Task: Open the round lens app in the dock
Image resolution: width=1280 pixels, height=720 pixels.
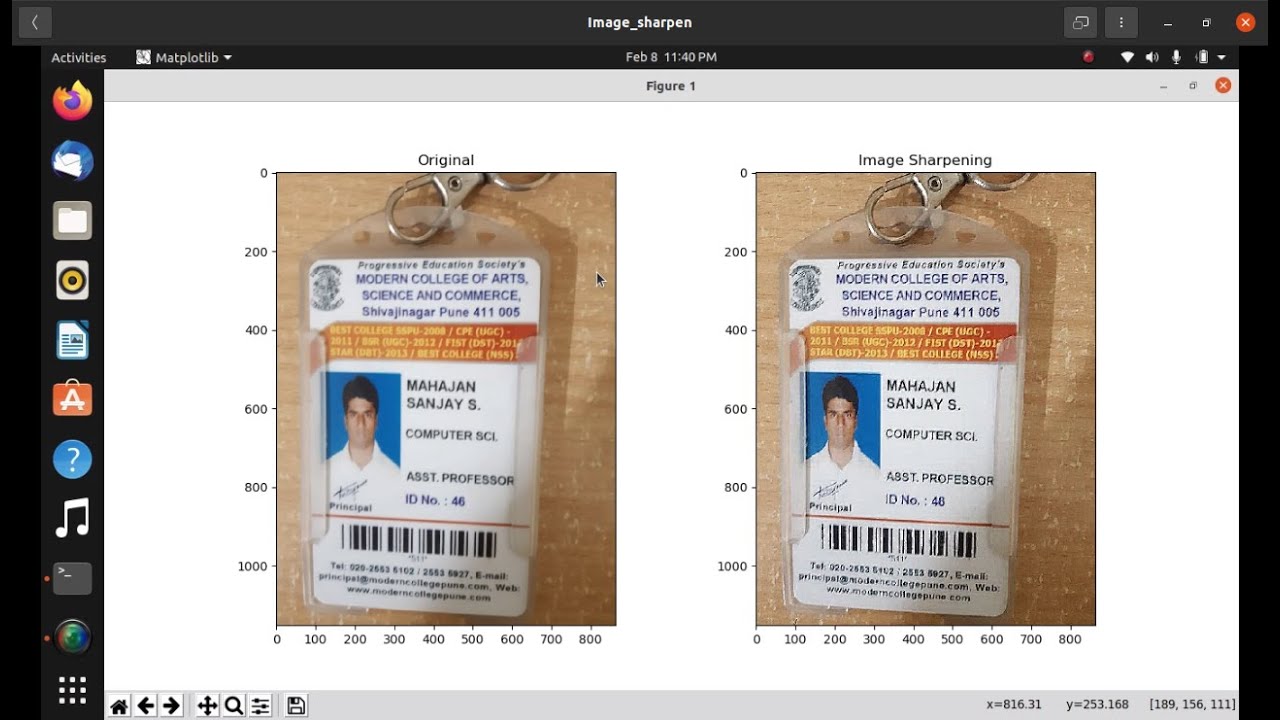Action: (x=73, y=637)
